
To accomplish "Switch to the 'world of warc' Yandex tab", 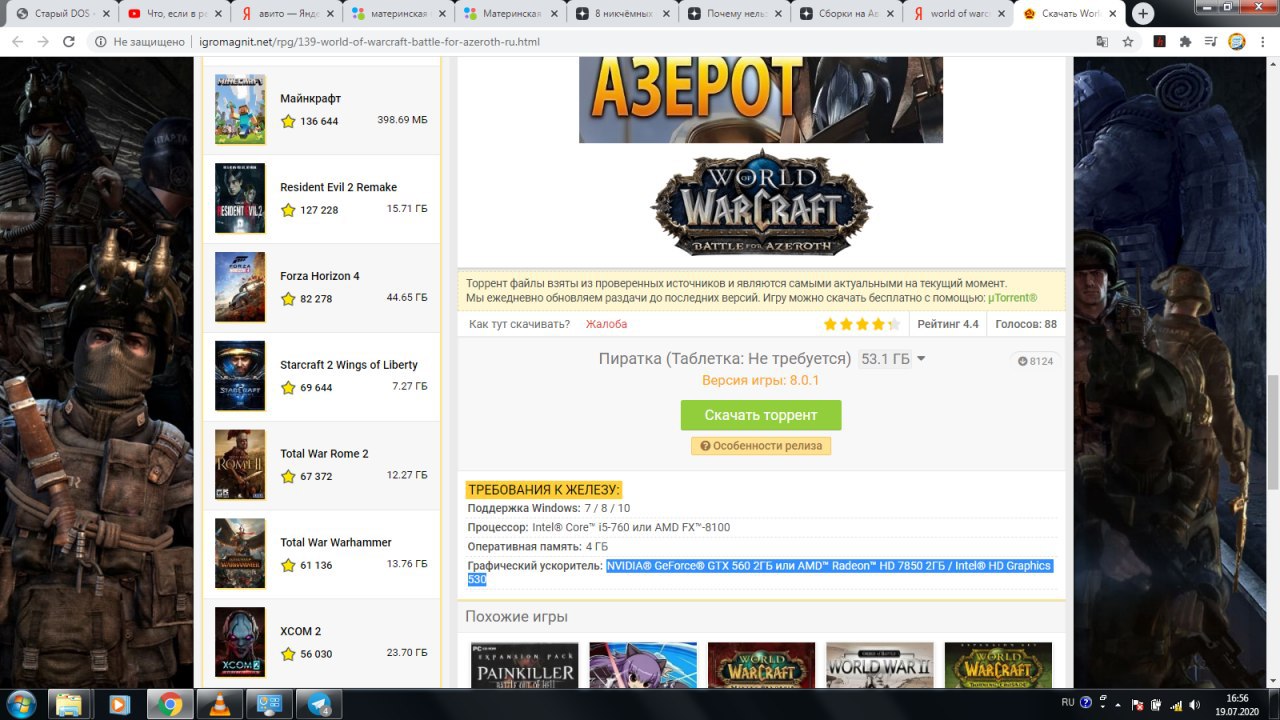I will click(957, 14).
